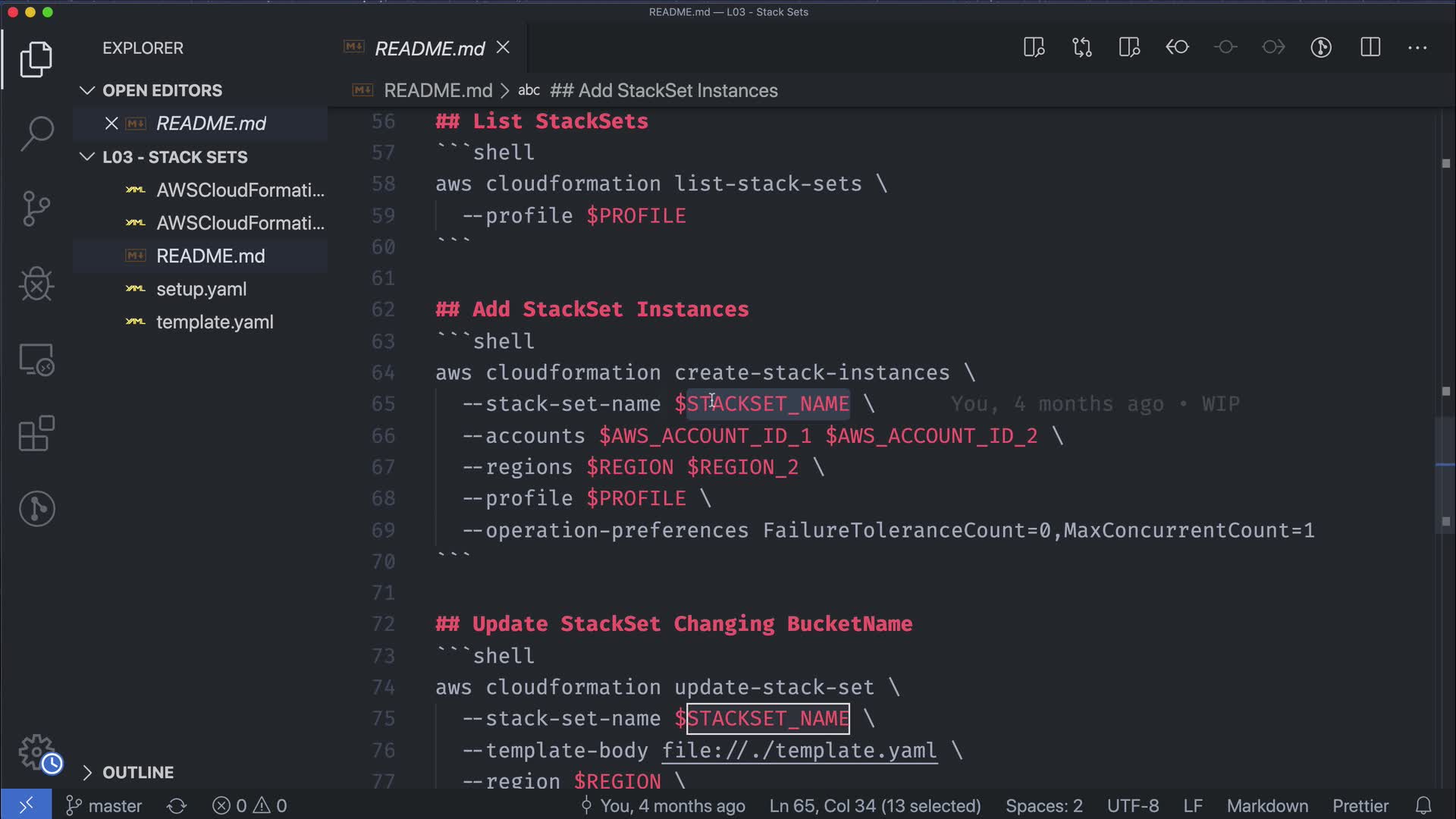Open setup.yaml in the file tree

click(201, 289)
